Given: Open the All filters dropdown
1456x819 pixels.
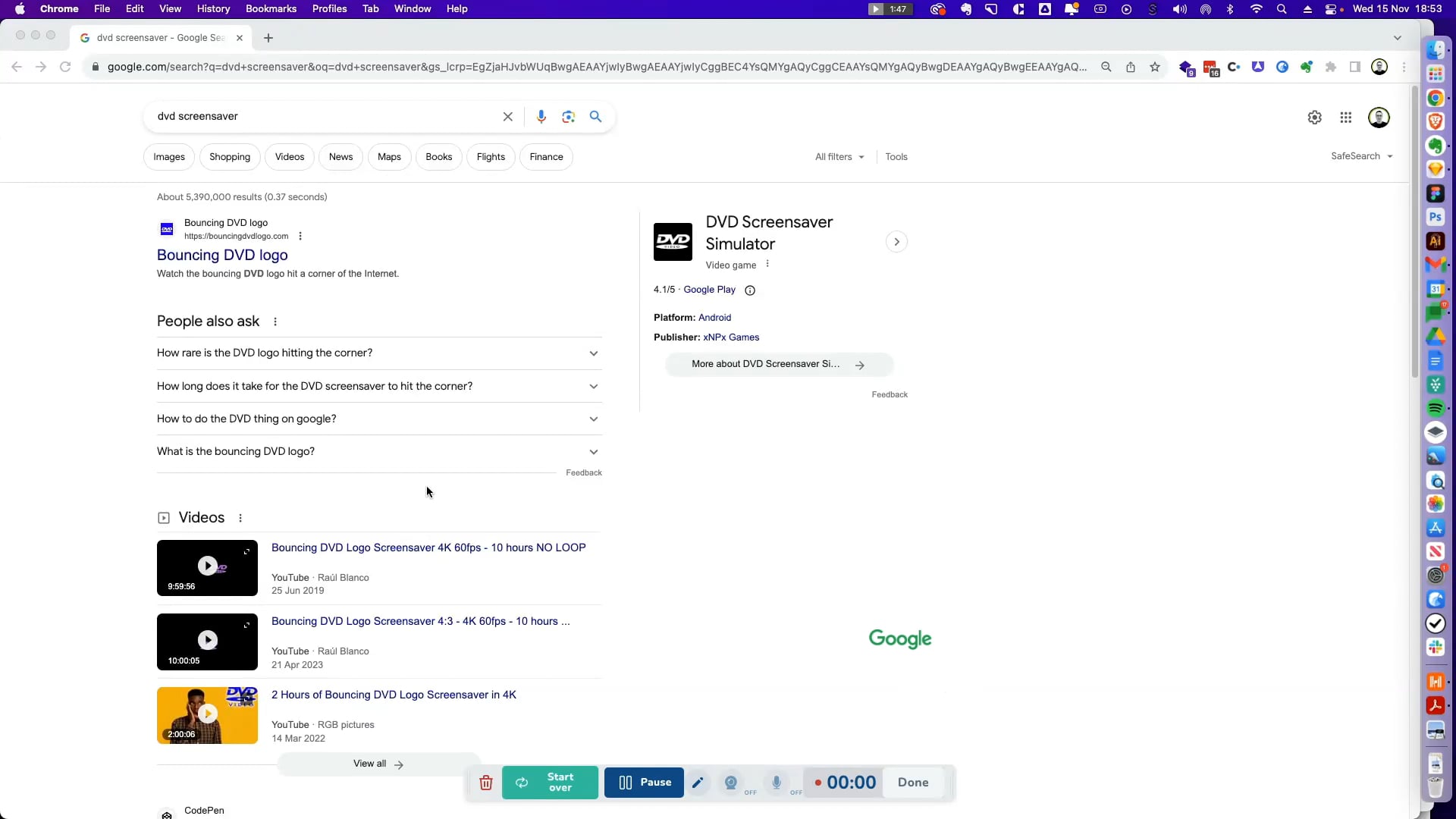Looking at the screenshot, I should [839, 157].
